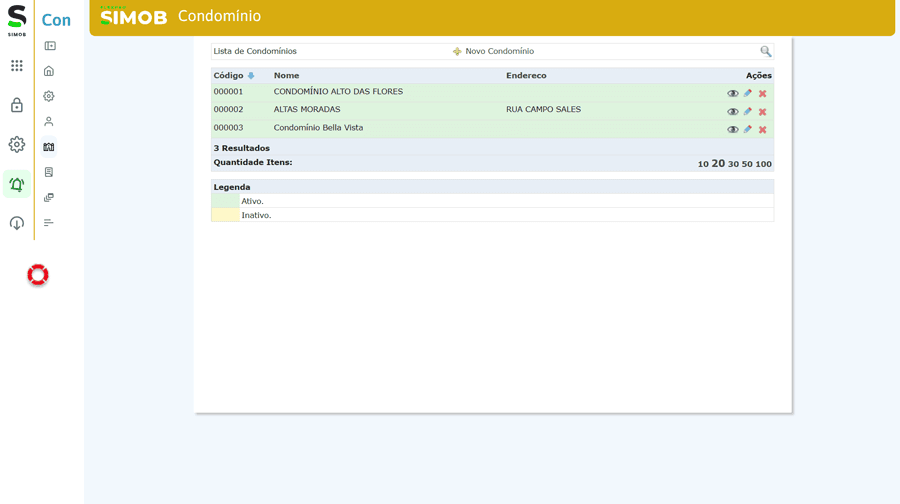
Task: Set the items per page to 100
Action: 763,164
